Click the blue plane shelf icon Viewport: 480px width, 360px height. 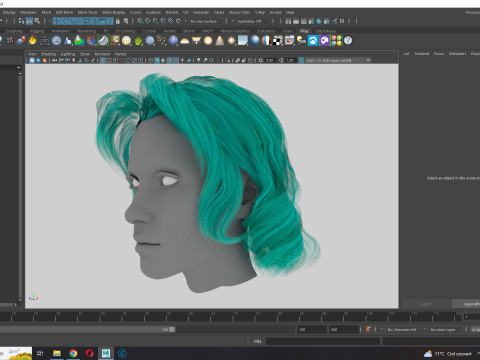[243, 41]
